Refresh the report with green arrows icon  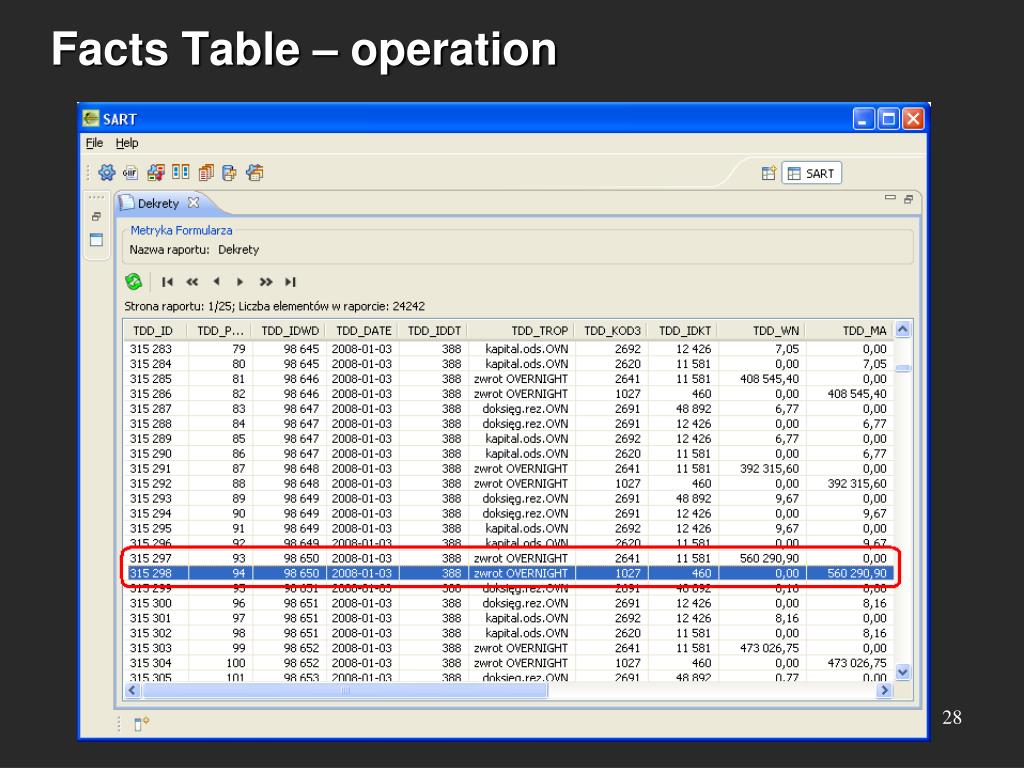tap(133, 281)
